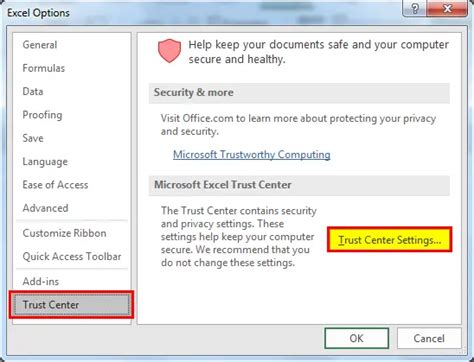Click the Excel Options title text
This screenshot has width=474, height=362.
[x=38, y=13]
